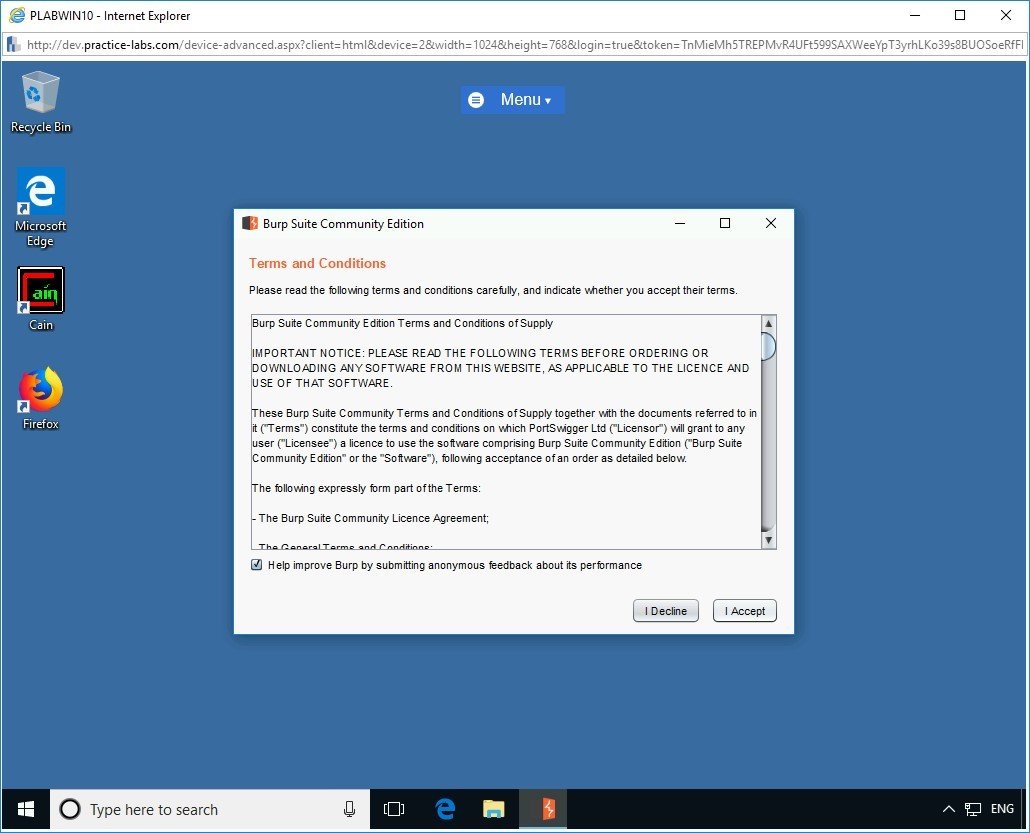1030x833 pixels.
Task: Open the blue Menu dropdown
Action: point(513,99)
